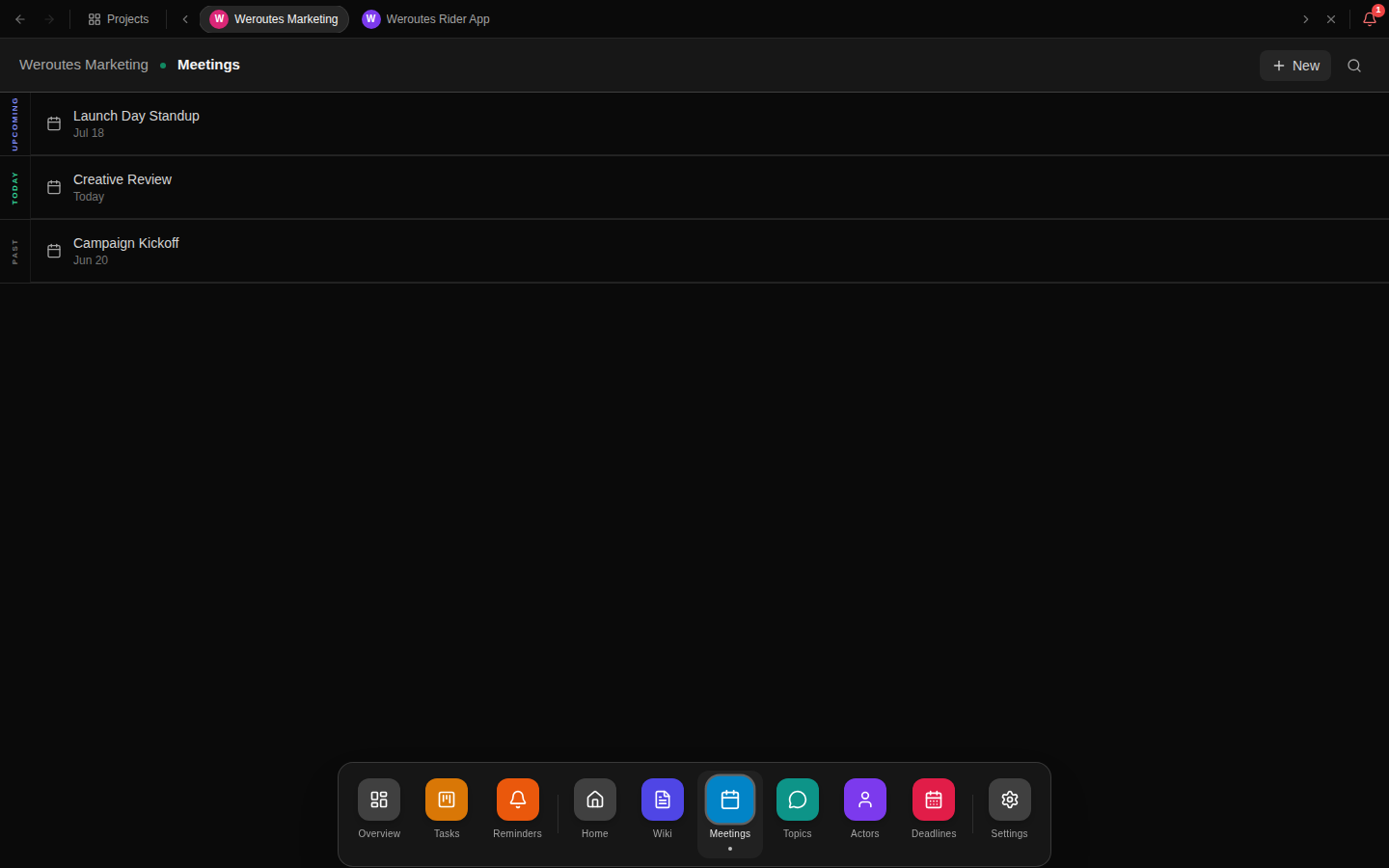The image size is (1389, 868).
Task: Open the Settings gear icon in dock
Action: click(x=1010, y=800)
